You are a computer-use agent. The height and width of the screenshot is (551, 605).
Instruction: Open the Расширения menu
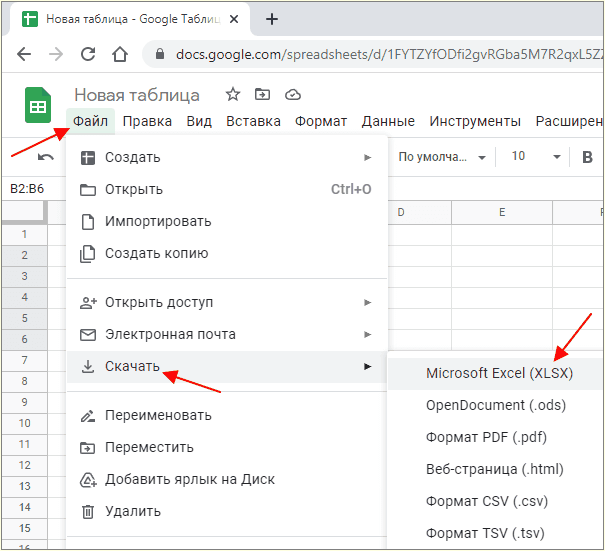click(569, 121)
